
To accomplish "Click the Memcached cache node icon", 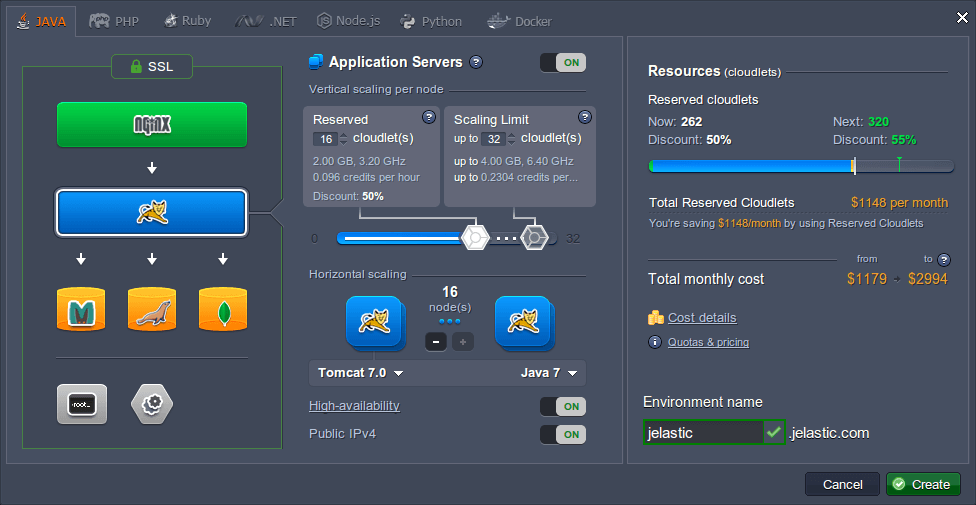I will pyautogui.click(x=80, y=308).
